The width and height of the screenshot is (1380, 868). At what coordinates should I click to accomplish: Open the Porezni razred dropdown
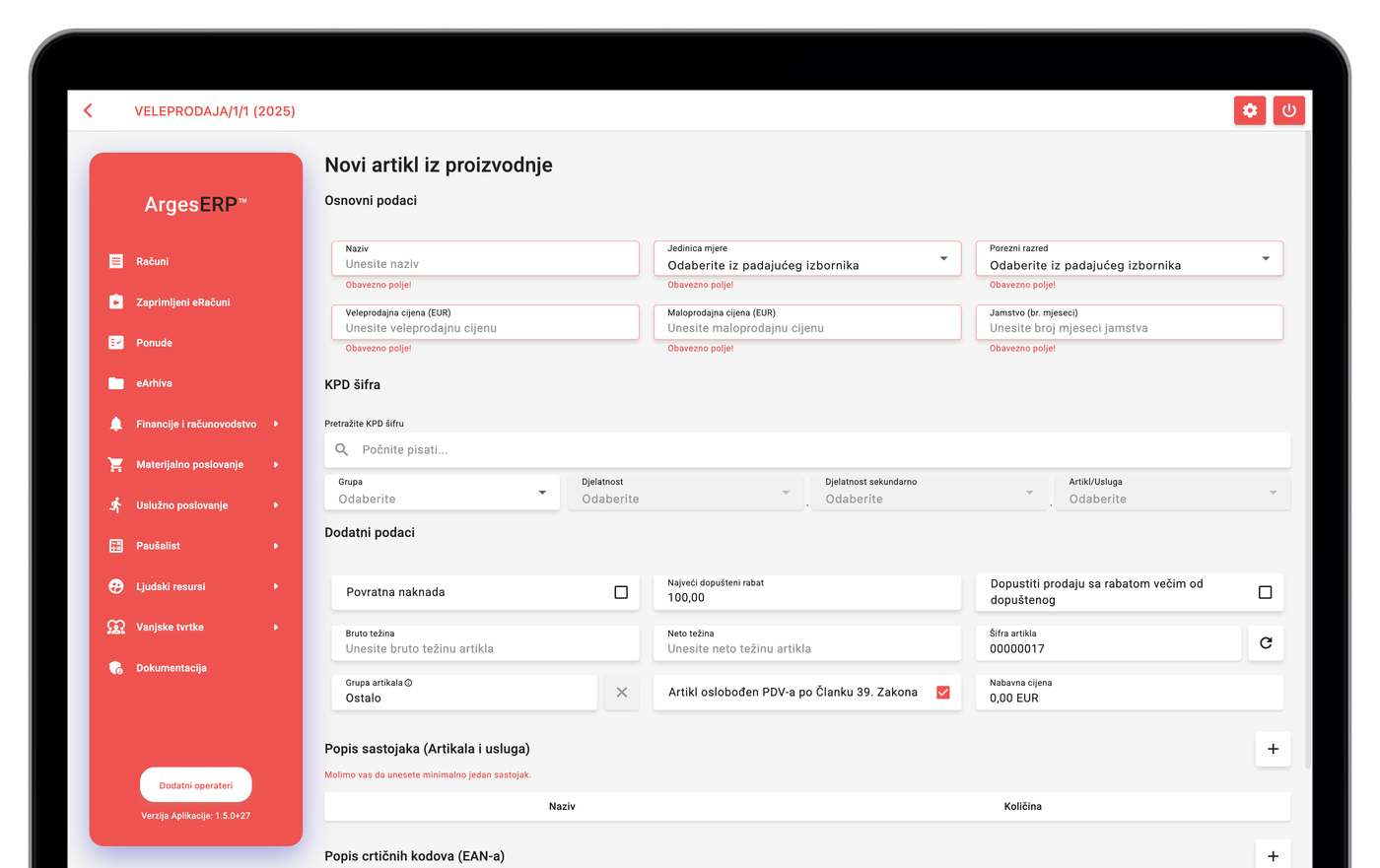[1130, 259]
